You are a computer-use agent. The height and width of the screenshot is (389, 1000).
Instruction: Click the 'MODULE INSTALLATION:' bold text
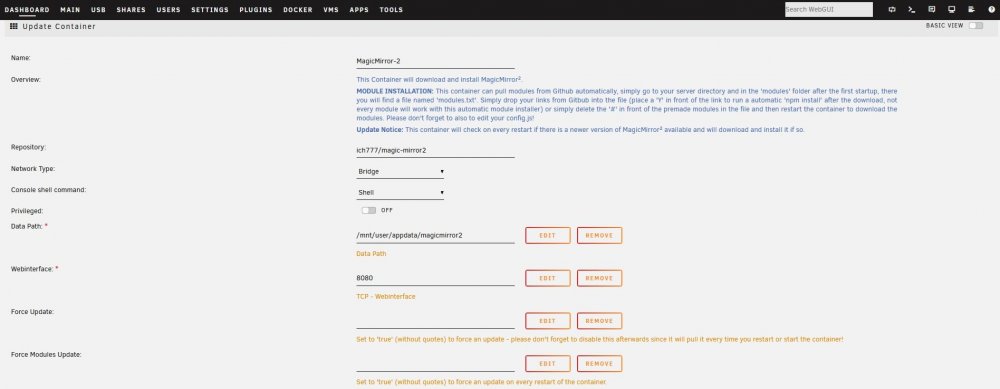395,92
